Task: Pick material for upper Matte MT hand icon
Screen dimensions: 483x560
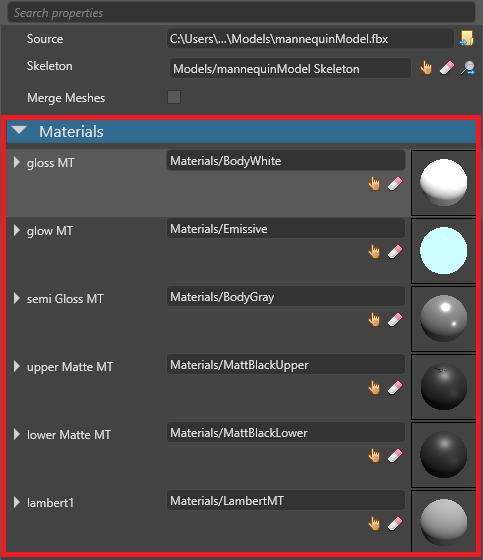Action: click(x=374, y=388)
